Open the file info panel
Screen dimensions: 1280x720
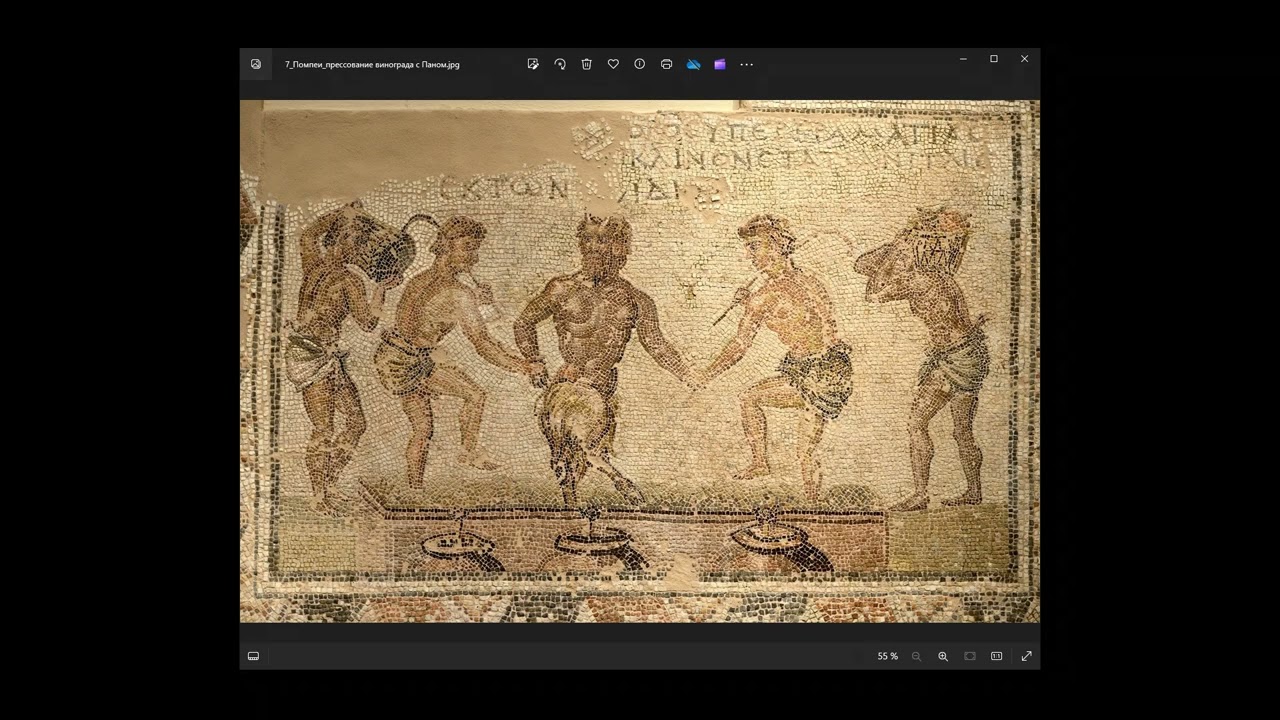tap(640, 64)
